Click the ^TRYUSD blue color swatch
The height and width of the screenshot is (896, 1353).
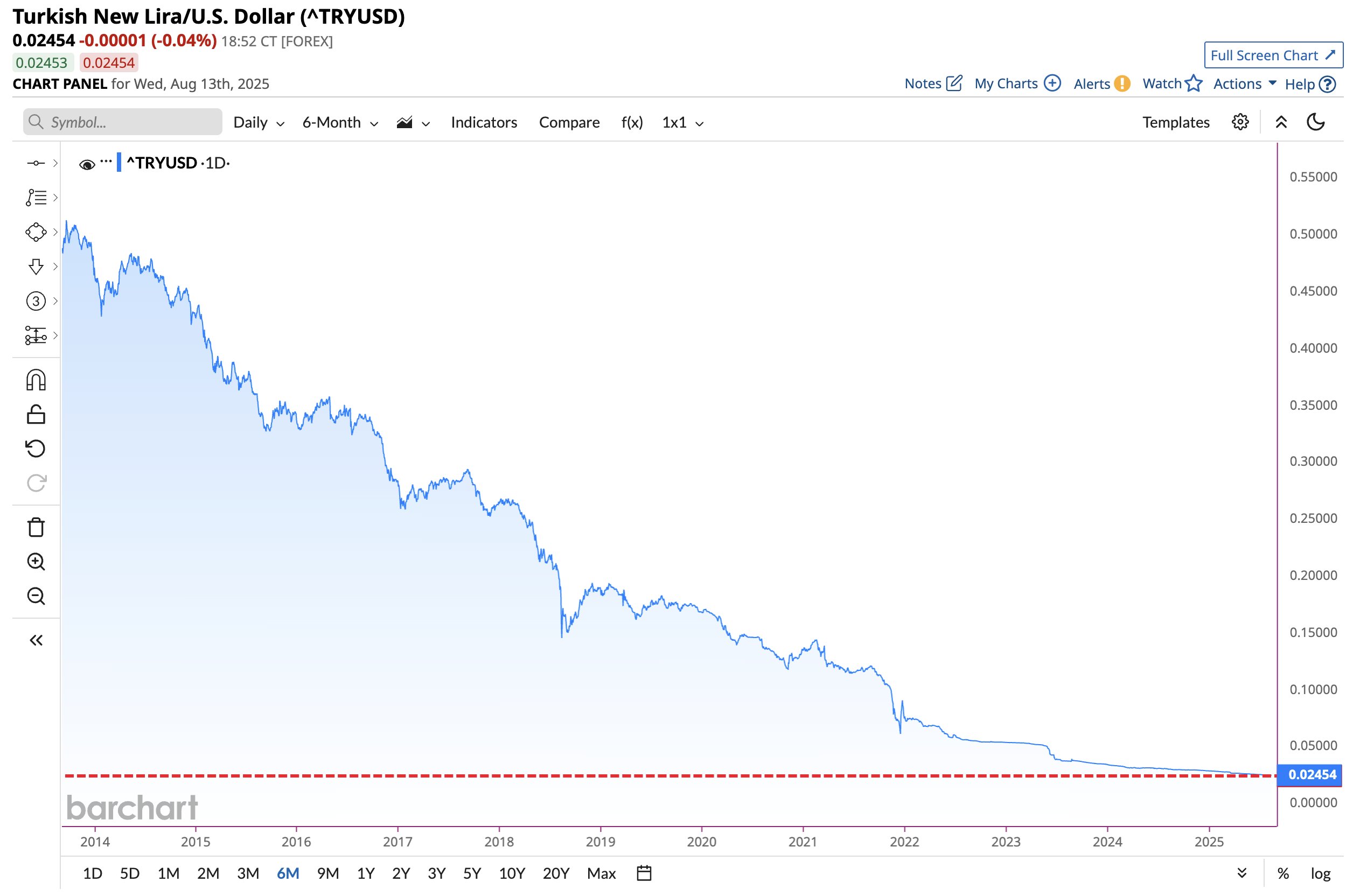coord(119,163)
